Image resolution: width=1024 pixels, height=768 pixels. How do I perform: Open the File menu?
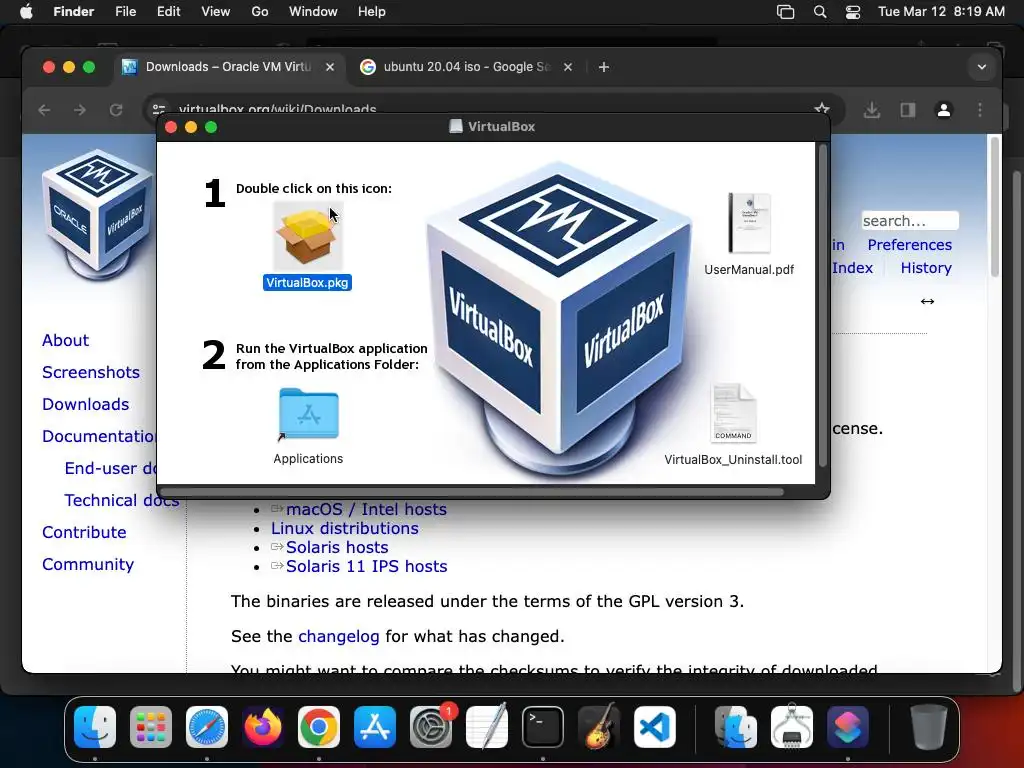pos(125,12)
